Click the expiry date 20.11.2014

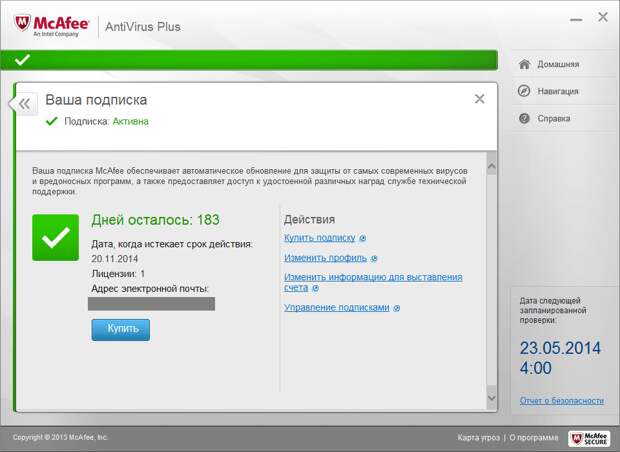[x=115, y=259]
